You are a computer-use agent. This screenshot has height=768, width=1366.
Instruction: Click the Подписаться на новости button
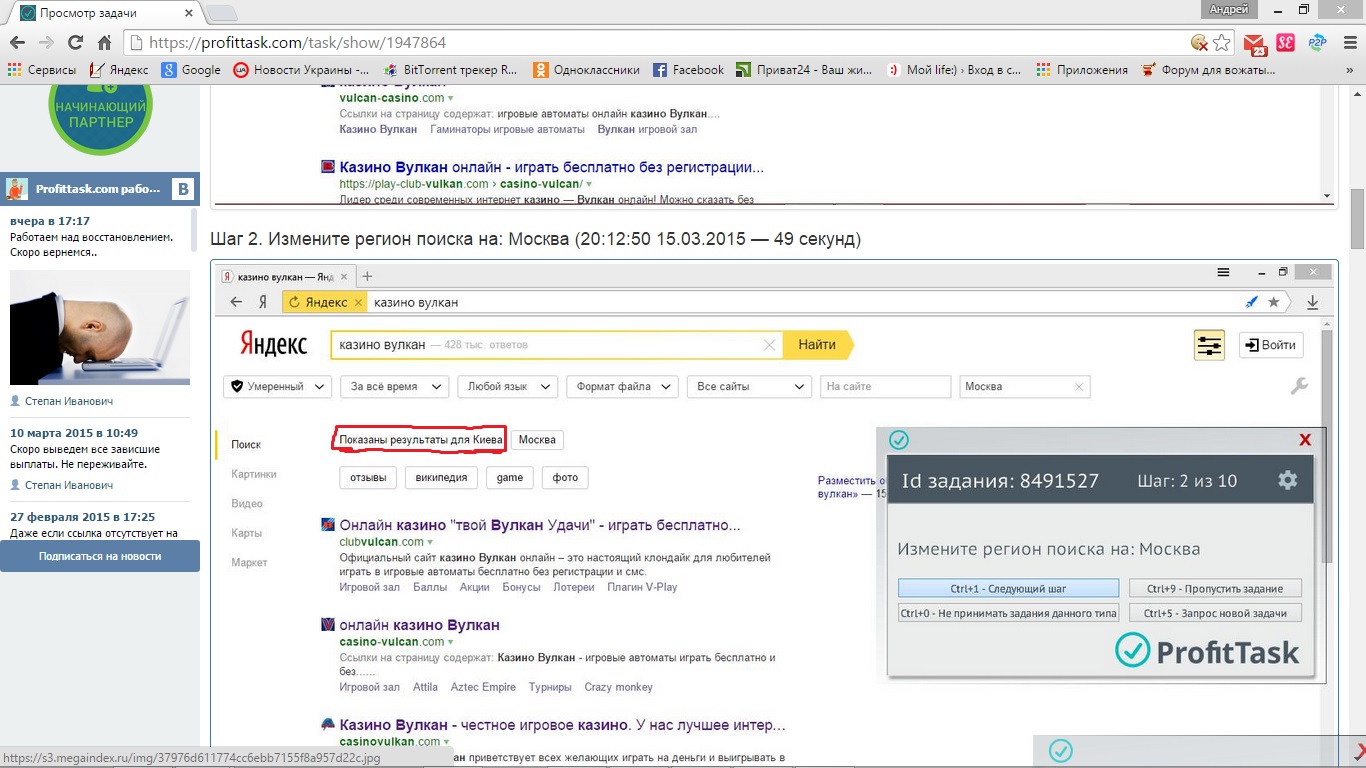[100, 556]
